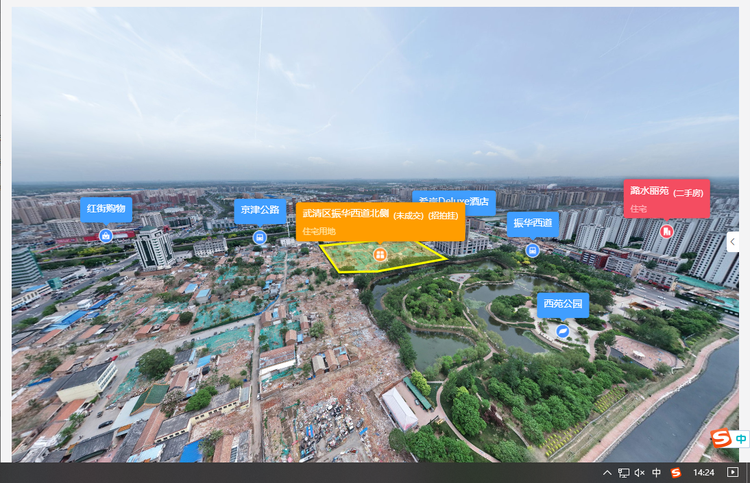Click the 西苑公园 park marker icon
The height and width of the screenshot is (483, 750).
point(563,330)
